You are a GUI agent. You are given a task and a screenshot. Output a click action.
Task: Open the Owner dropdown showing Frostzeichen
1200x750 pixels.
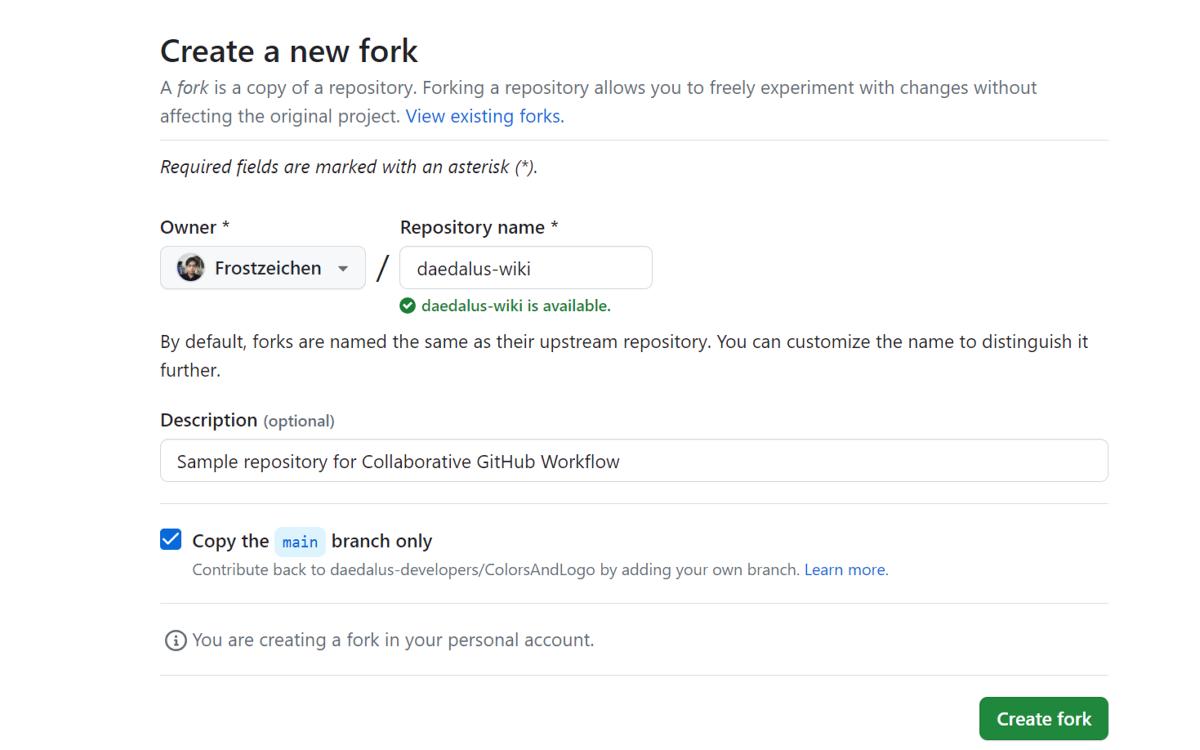tap(263, 268)
